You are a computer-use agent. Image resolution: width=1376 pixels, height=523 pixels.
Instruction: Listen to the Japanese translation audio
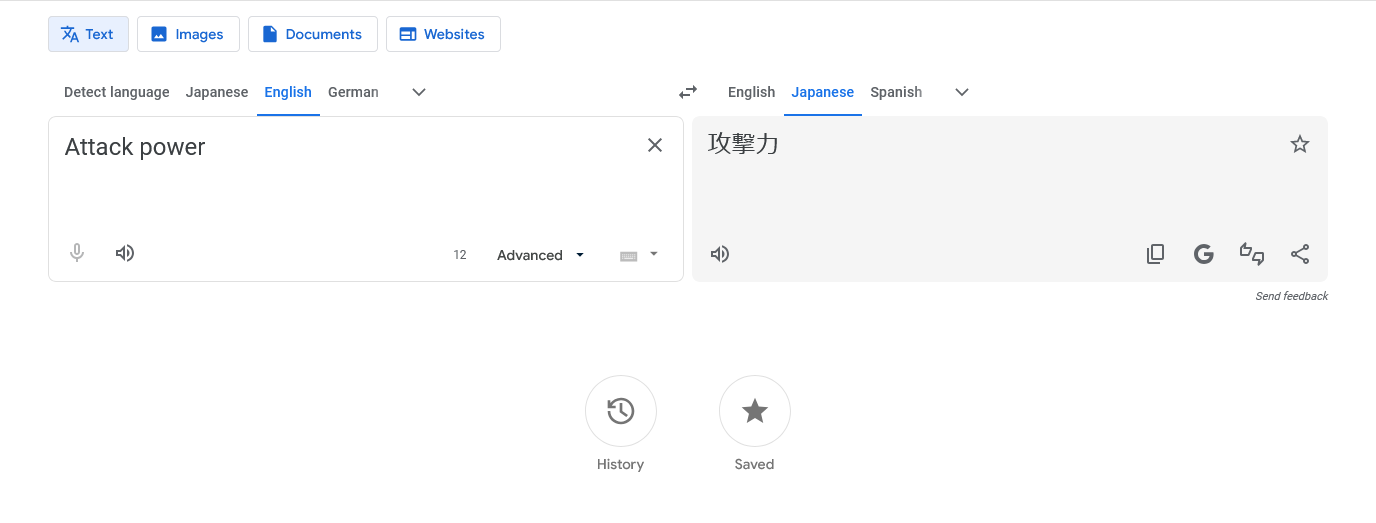click(x=720, y=254)
